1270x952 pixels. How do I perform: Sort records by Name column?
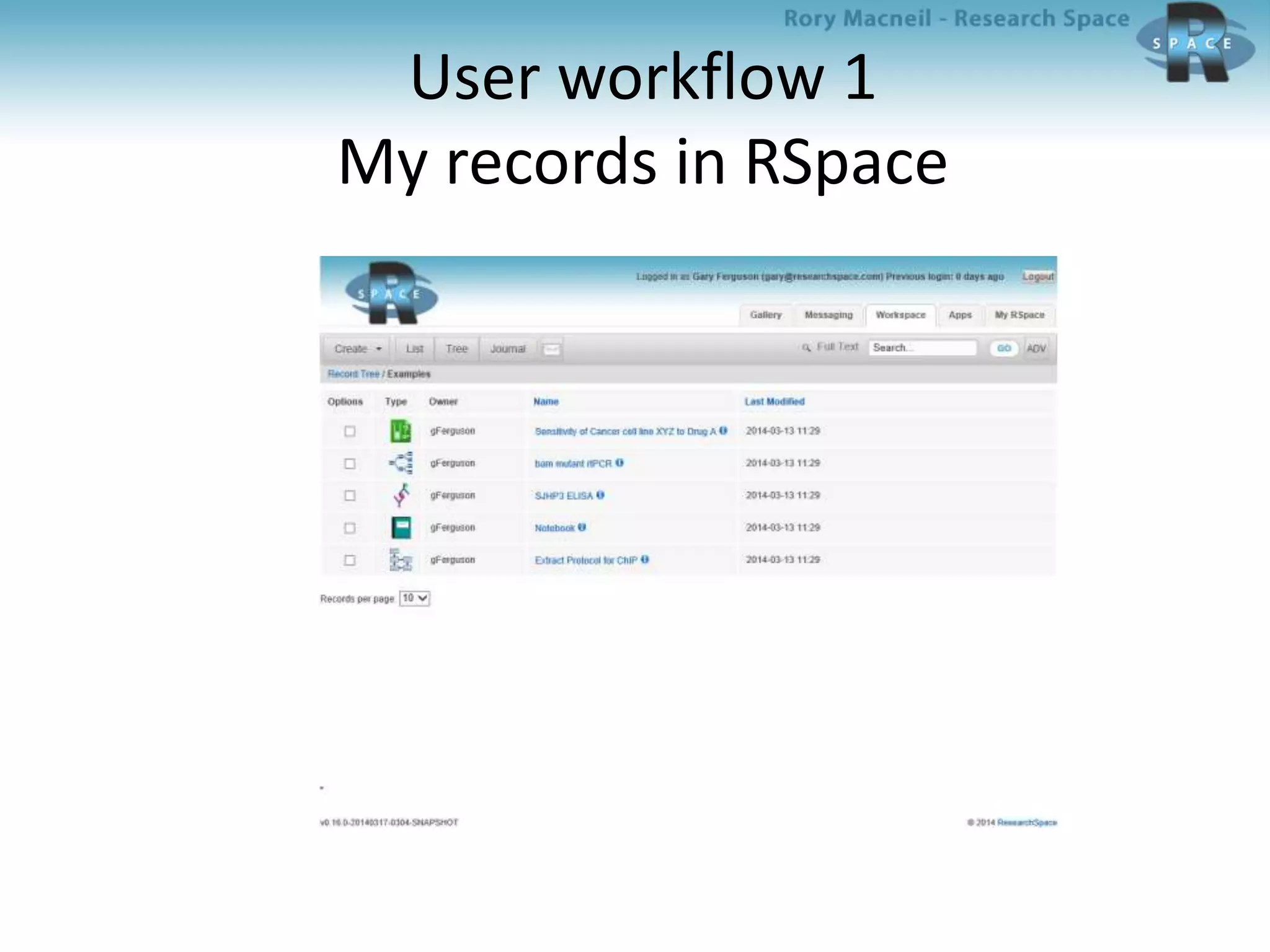click(546, 402)
